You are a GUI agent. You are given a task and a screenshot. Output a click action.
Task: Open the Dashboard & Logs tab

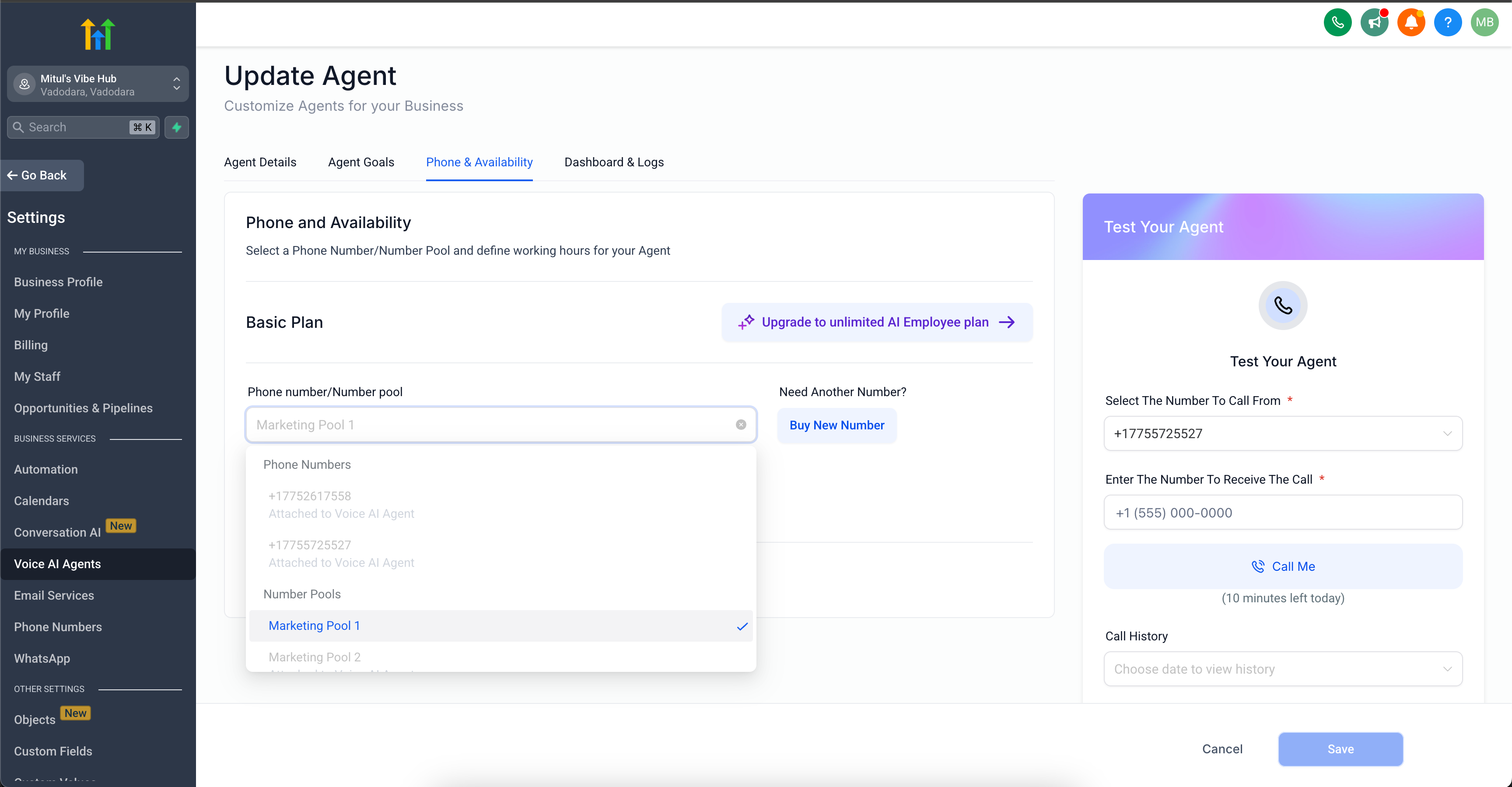coord(613,162)
